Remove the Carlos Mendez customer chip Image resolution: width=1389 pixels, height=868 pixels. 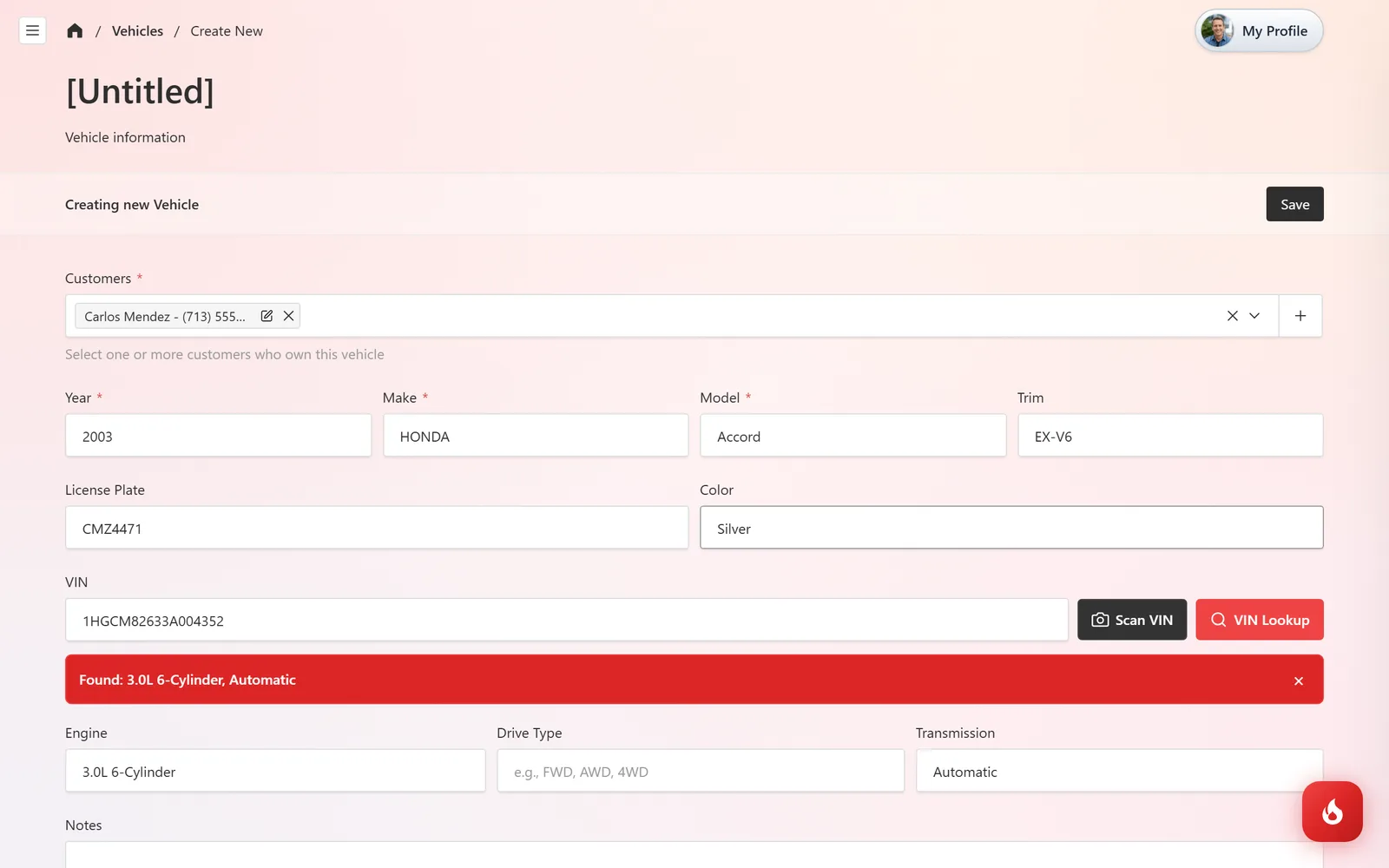point(289,316)
